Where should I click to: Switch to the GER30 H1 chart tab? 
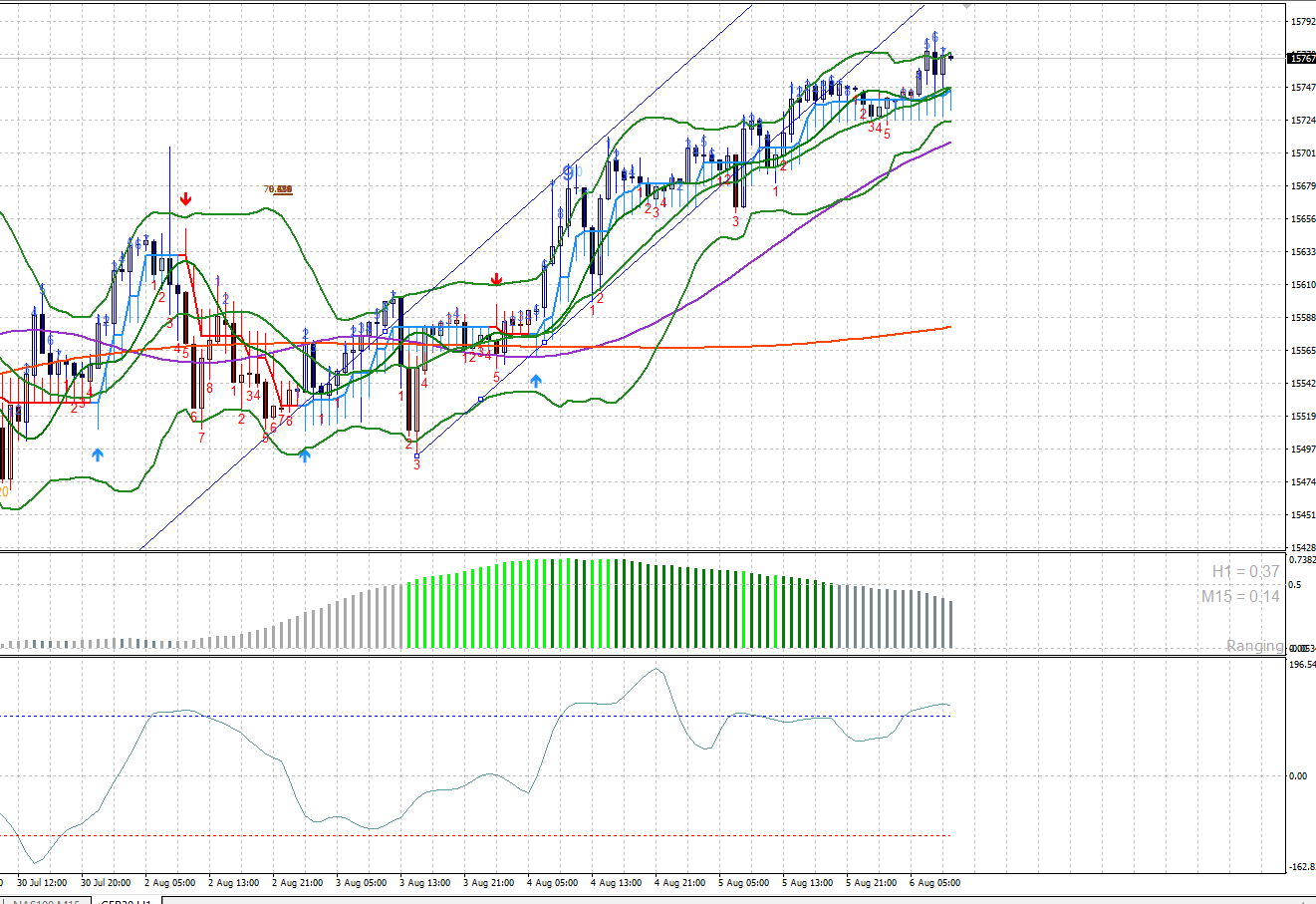pyautogui.click(x=125, y=900)
